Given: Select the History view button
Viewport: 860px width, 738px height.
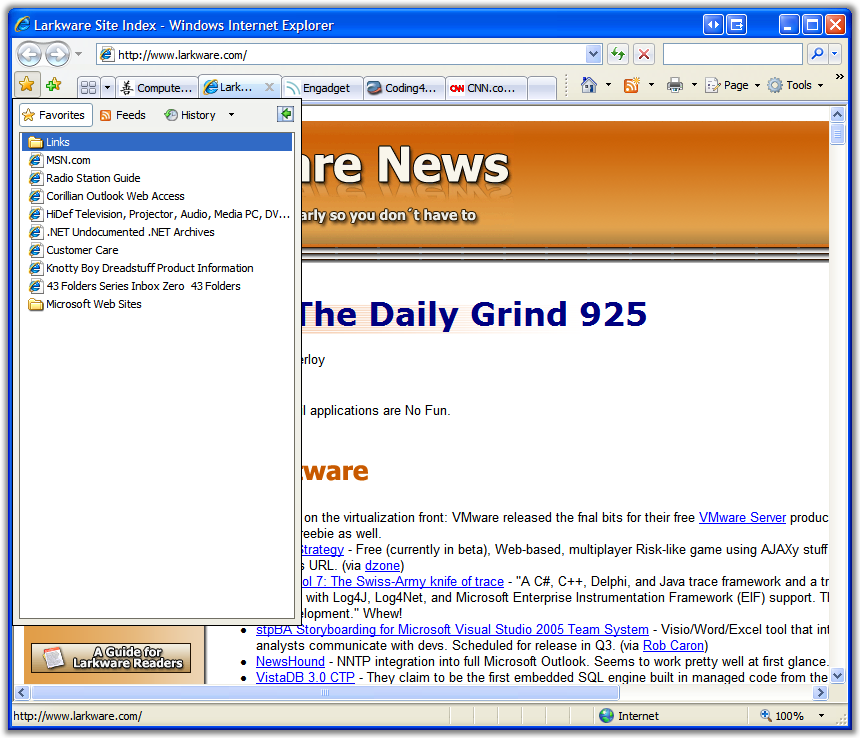Looking at the screenshot, I should click(x=190, y=115).
